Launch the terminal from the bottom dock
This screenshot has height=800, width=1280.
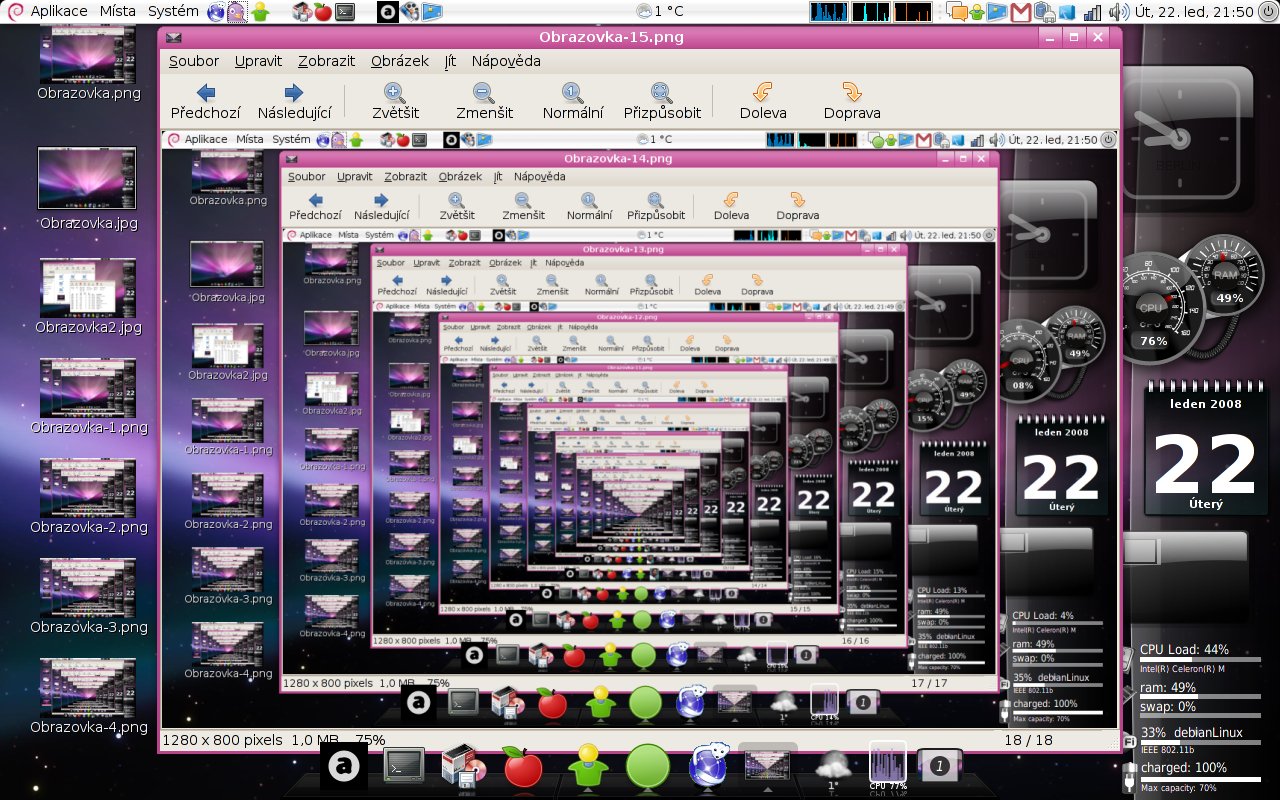404,767
